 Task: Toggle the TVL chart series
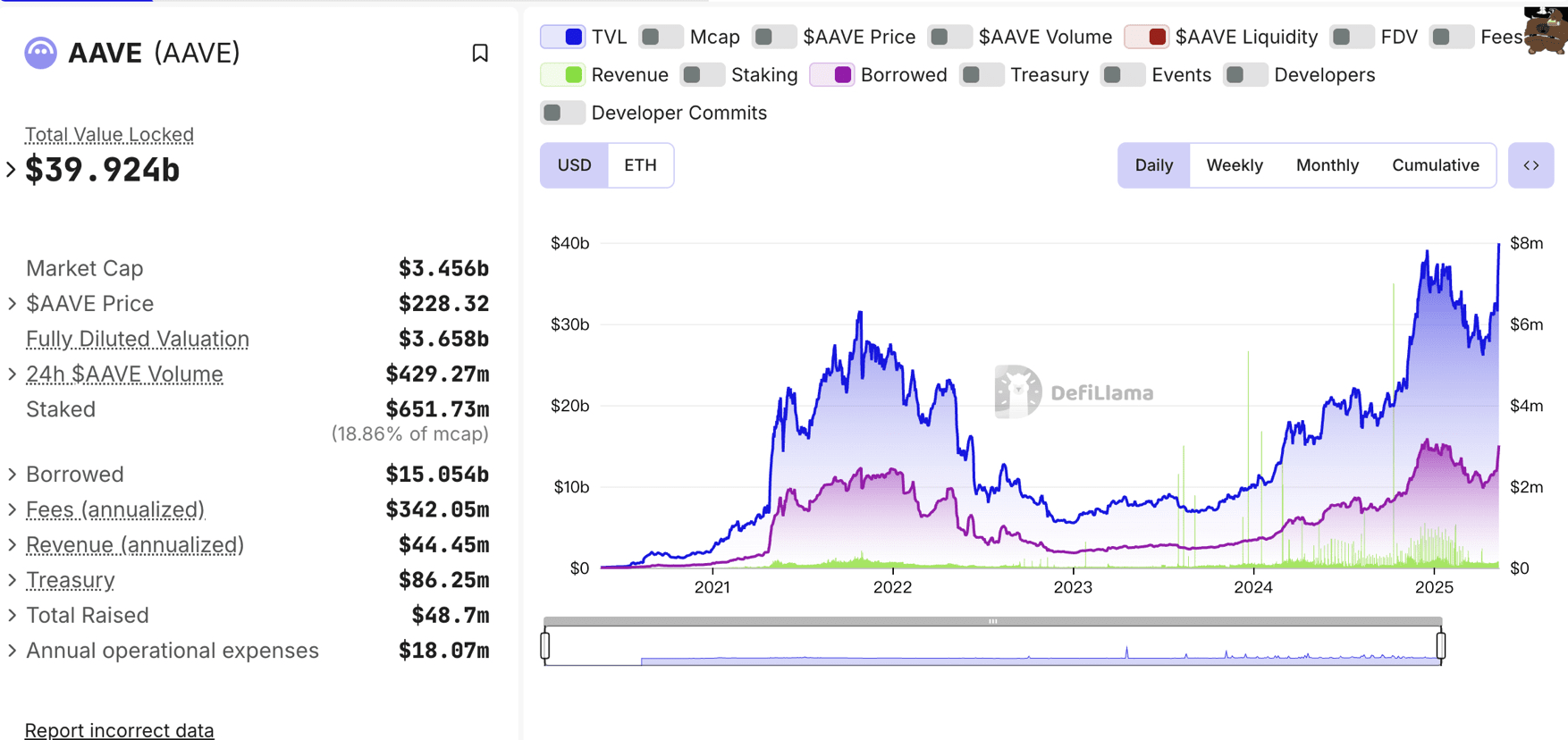563,37
